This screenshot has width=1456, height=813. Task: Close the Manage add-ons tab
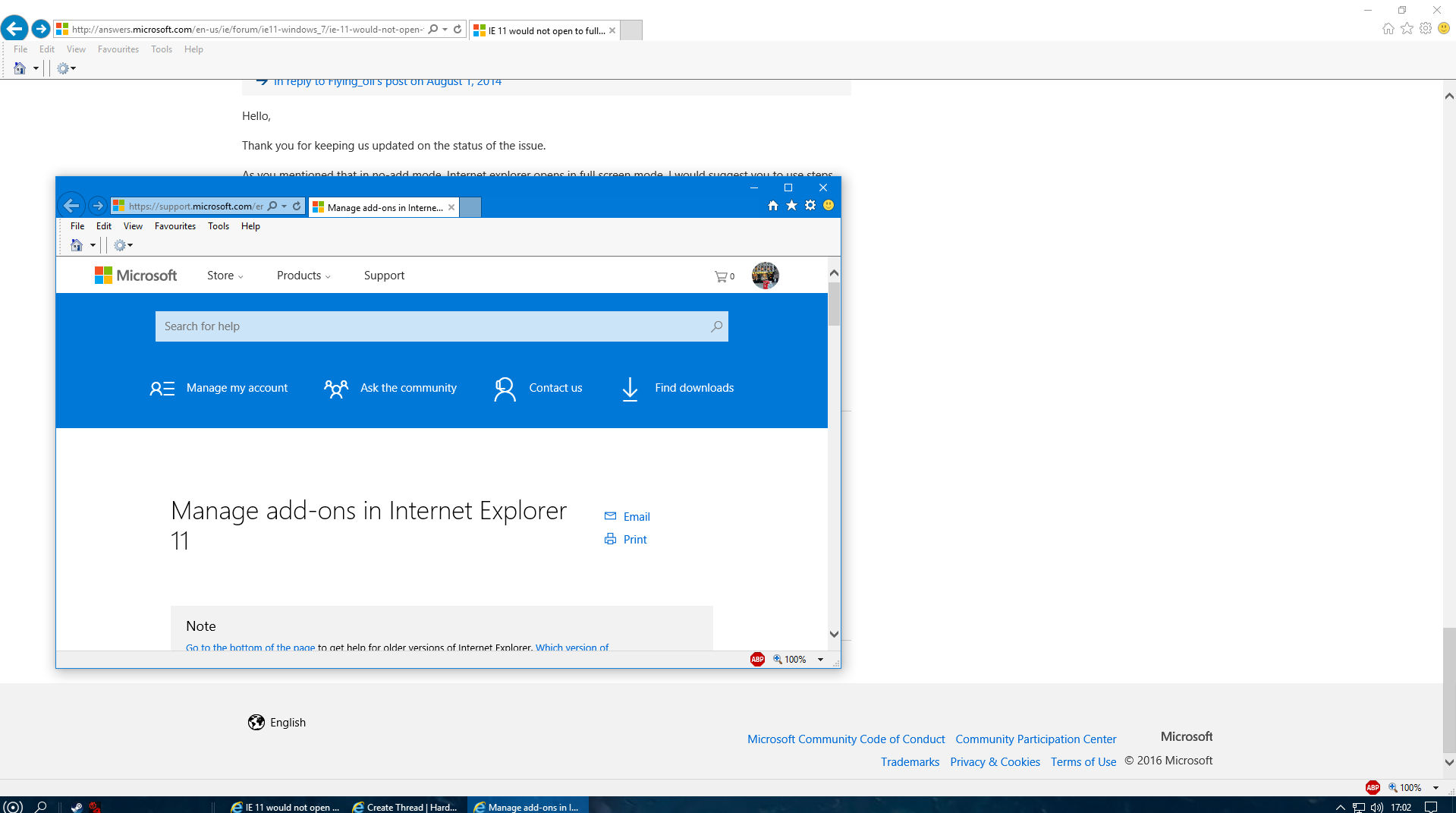451,207
